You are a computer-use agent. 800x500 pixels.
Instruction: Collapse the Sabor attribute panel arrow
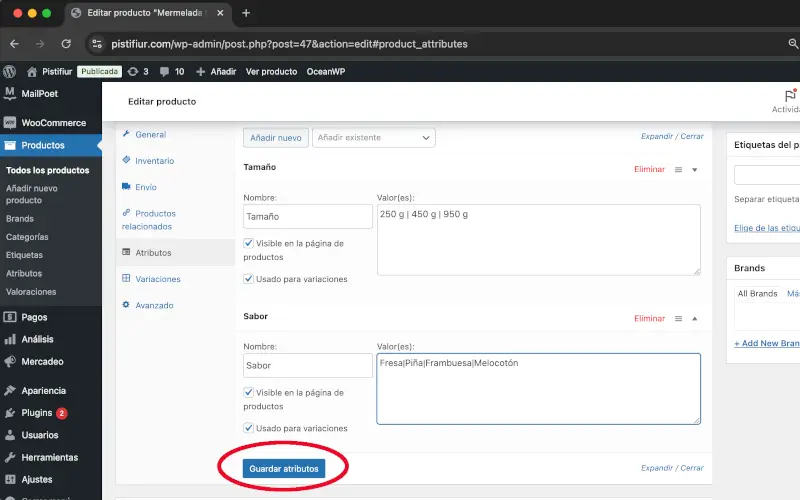694,319
